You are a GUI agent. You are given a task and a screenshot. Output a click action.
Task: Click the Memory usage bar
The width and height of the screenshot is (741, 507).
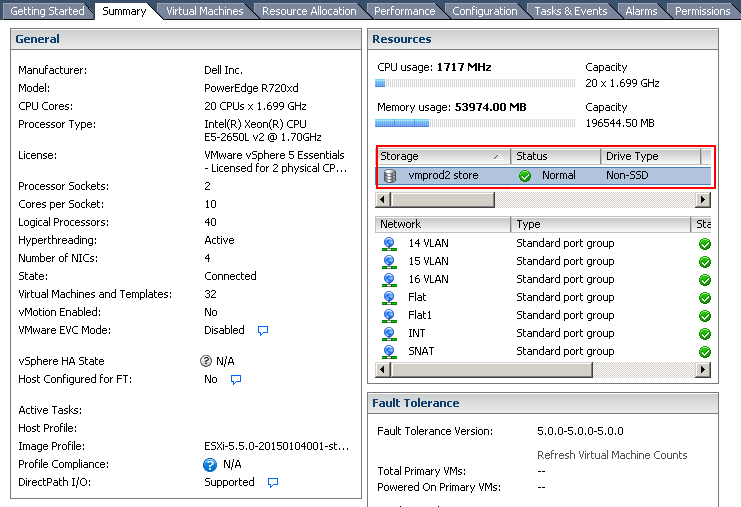pos(475,123)
